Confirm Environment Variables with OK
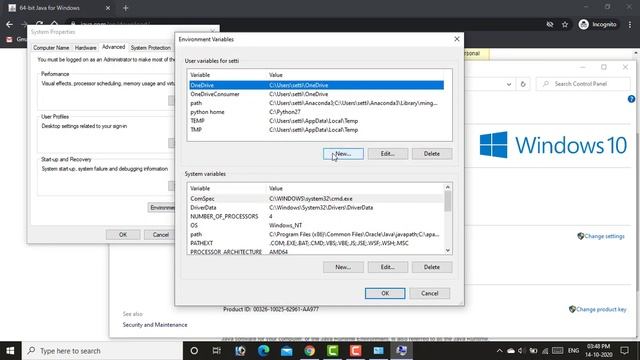The height and width of the screenshot is (360, 640). click(385, 293)
